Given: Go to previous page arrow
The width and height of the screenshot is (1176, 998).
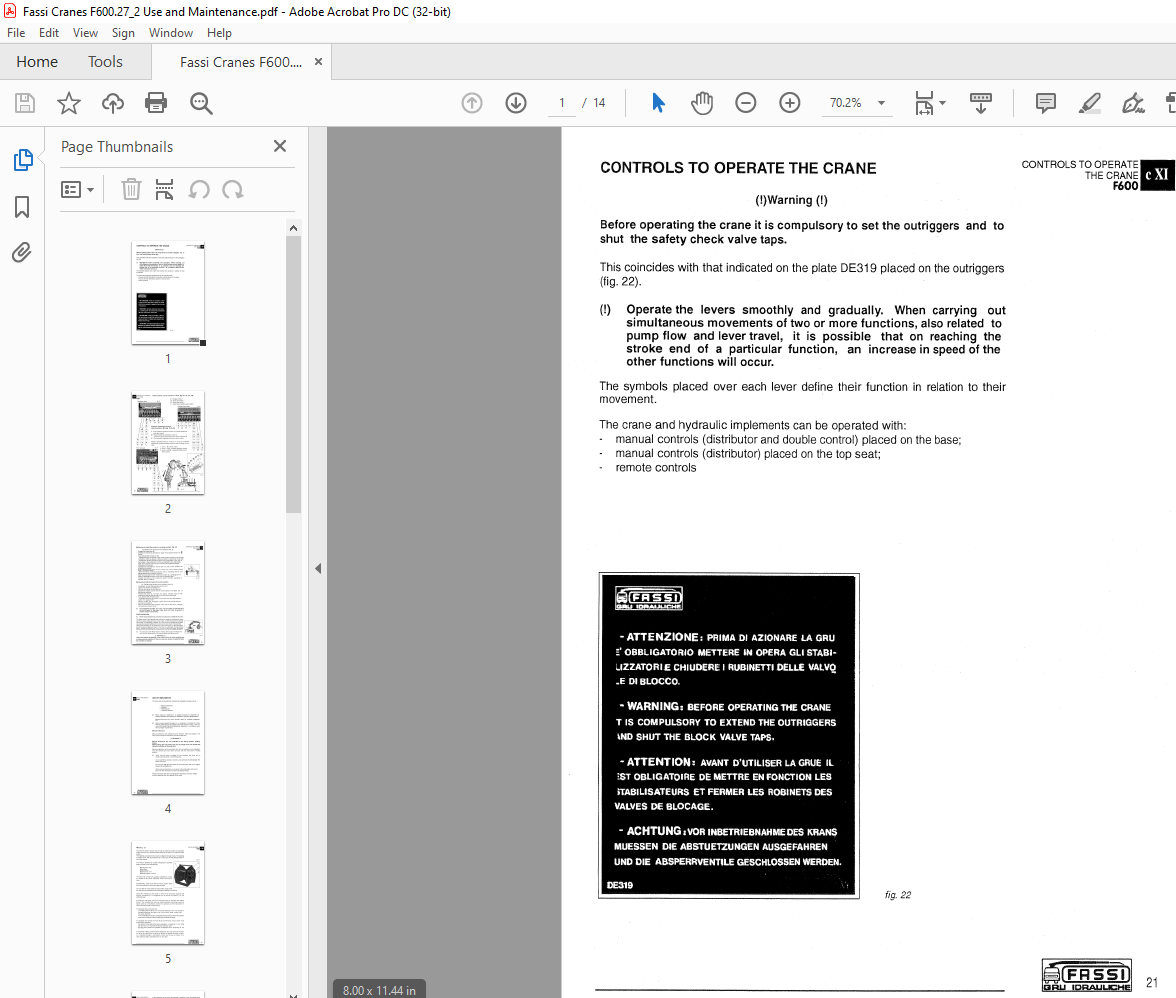Looking at the screenshot, I should (472, 103).
